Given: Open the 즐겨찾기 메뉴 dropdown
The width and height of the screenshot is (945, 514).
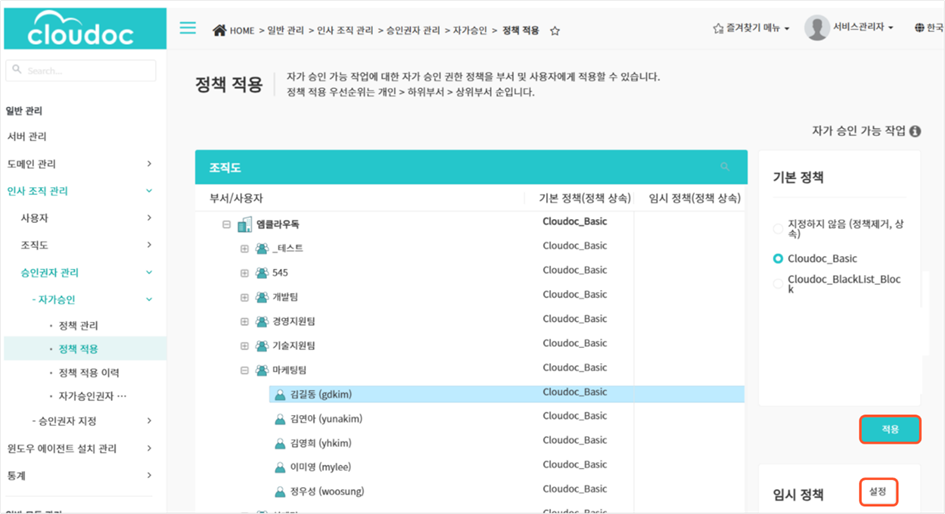Looking at the screenshot, I should point(750,28).
